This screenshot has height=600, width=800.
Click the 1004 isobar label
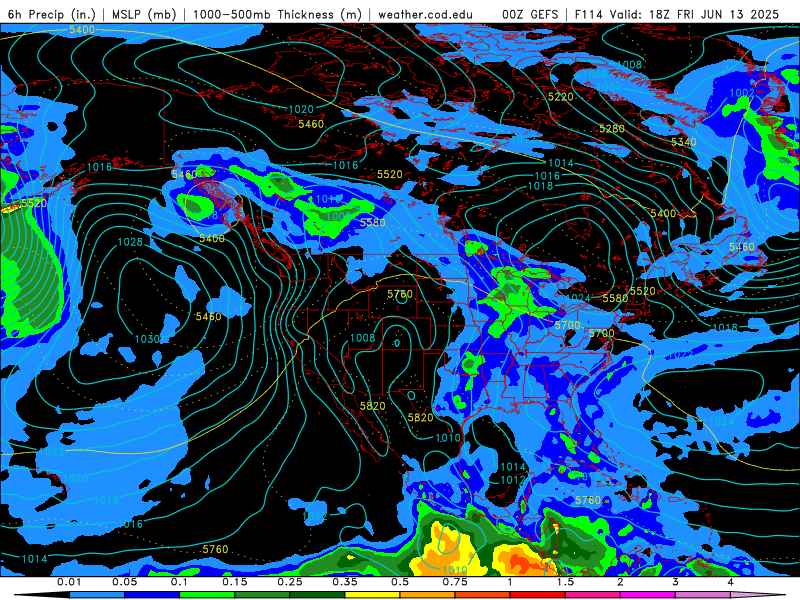pos(608,88)
